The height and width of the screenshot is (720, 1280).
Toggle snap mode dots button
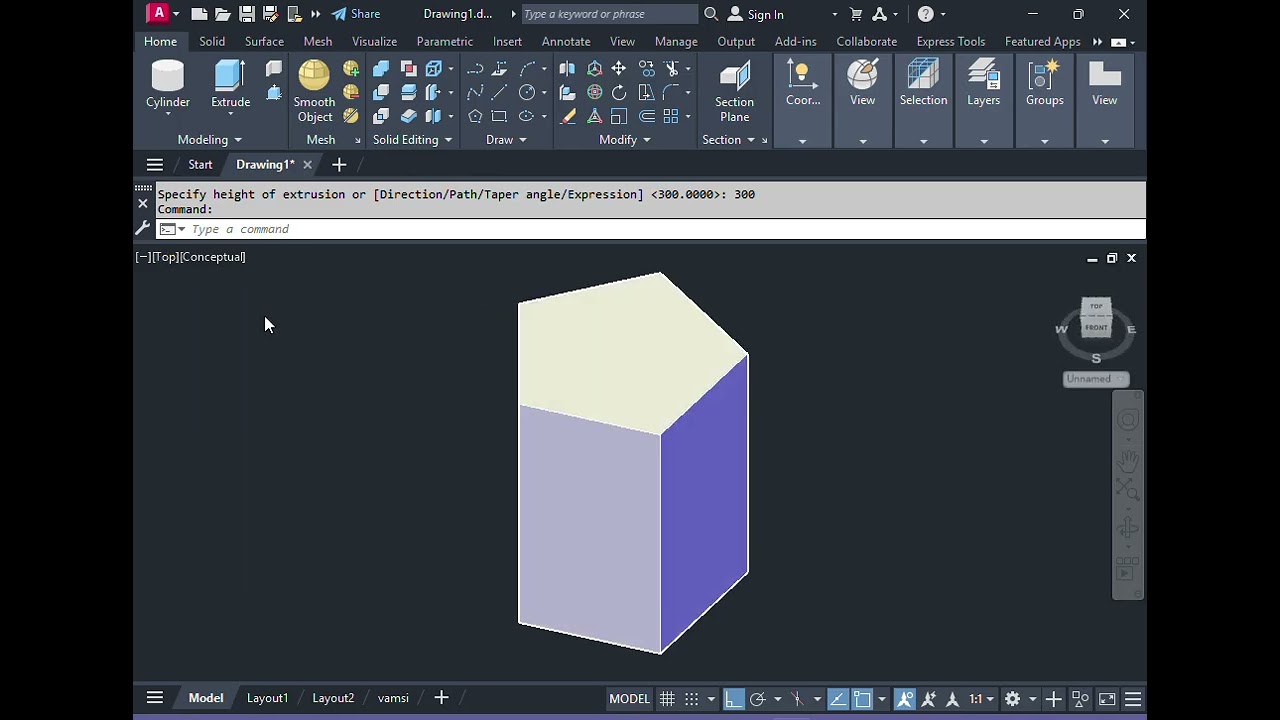click(x=691, y=699)
